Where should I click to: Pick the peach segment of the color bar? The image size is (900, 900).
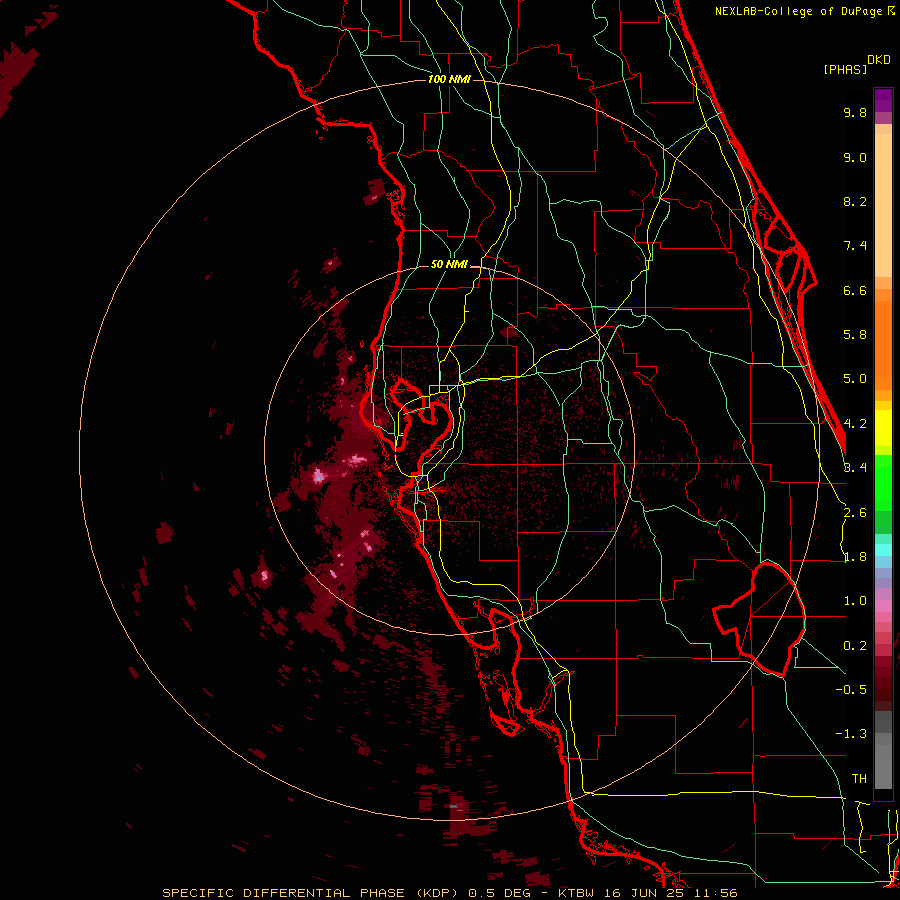883,204
